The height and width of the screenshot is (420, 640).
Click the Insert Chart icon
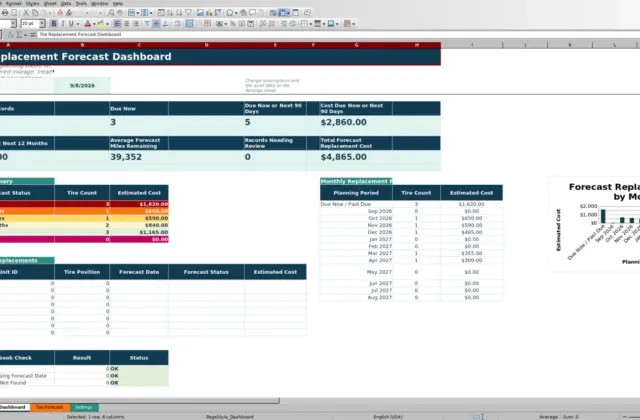[x=209, y=13]
